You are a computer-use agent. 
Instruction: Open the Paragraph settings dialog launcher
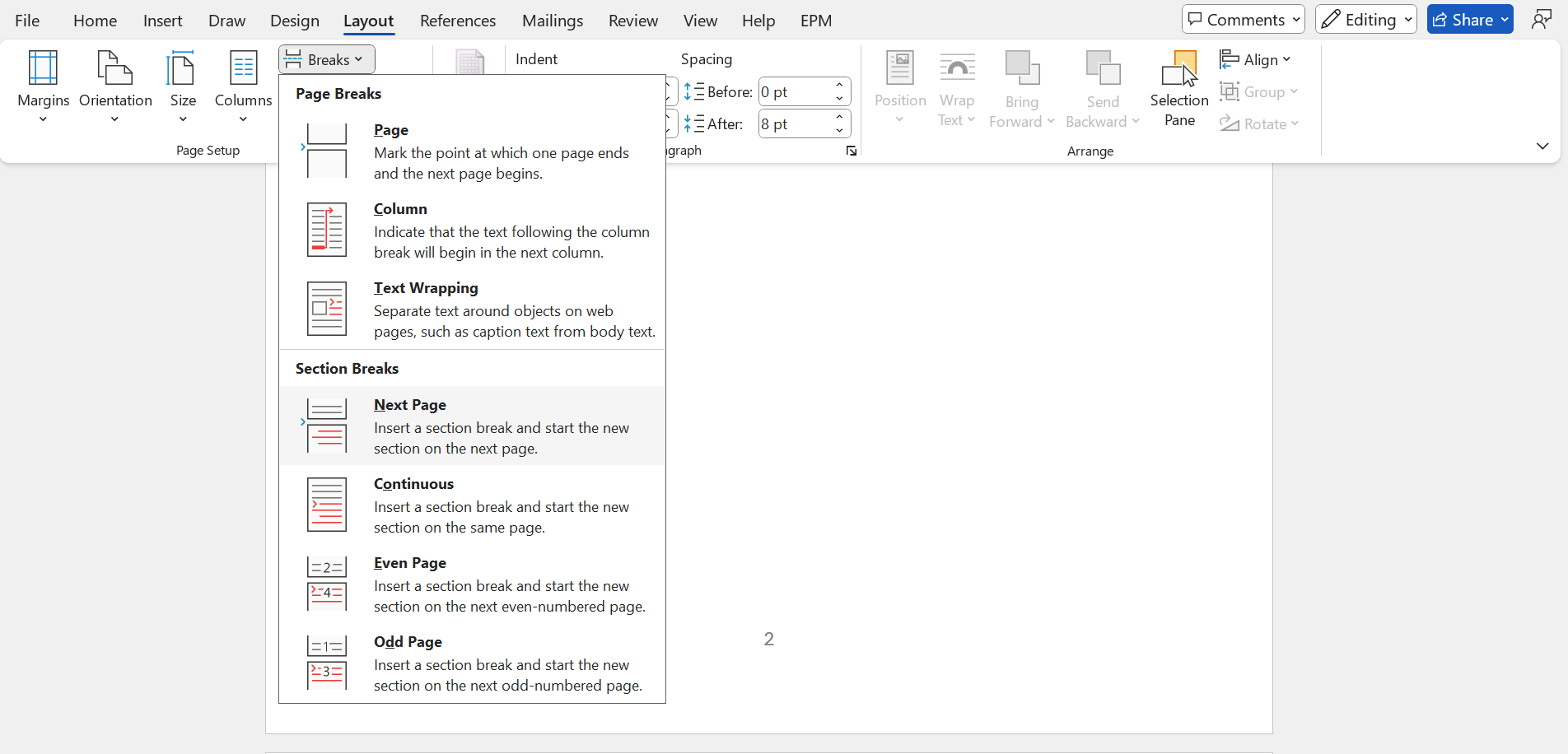[x=851, y=151]
